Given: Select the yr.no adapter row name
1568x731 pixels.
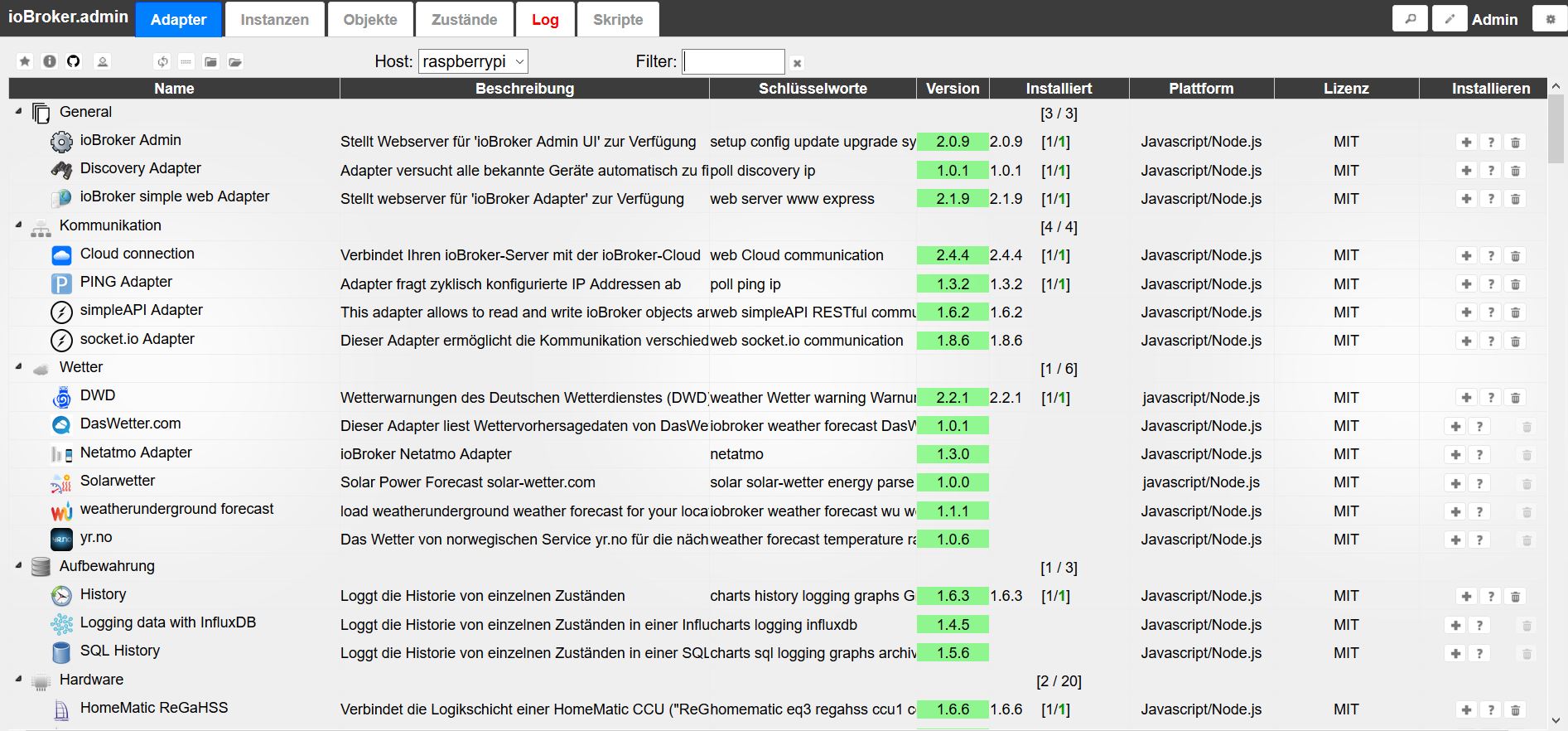Looking at the screenshot, I should [x=96, y=537].
